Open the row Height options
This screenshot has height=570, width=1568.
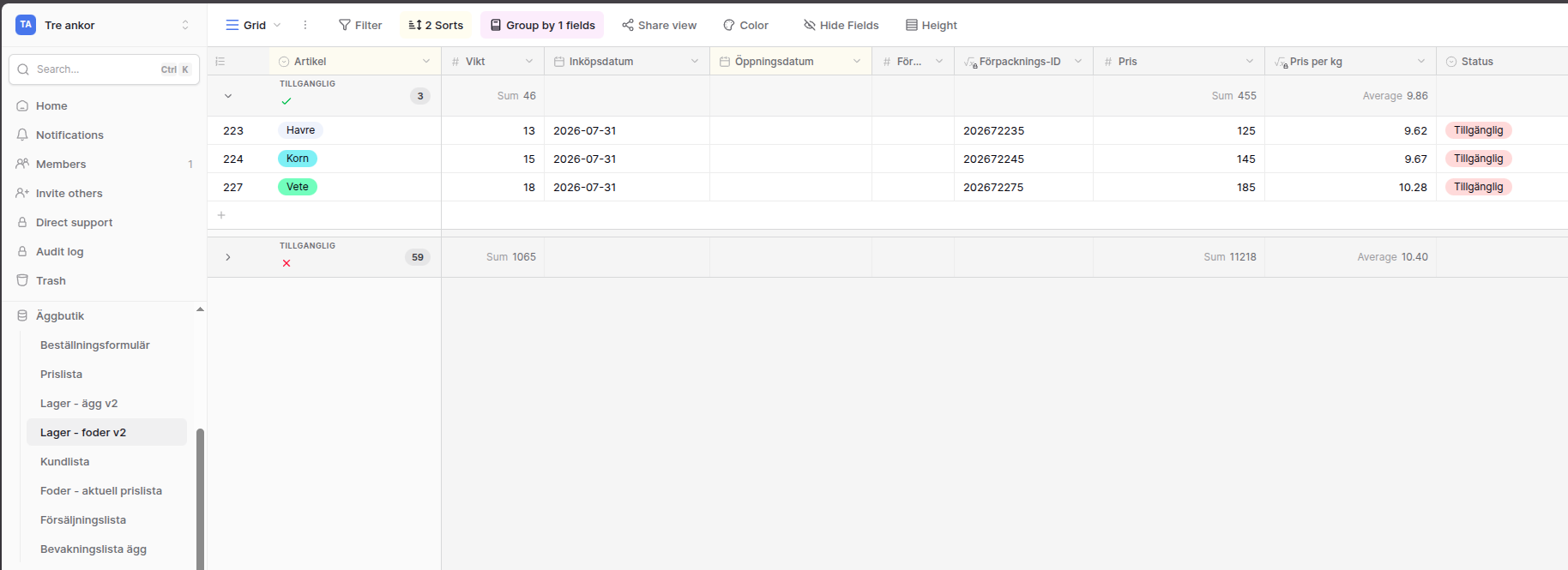click(x=932, y=26)
